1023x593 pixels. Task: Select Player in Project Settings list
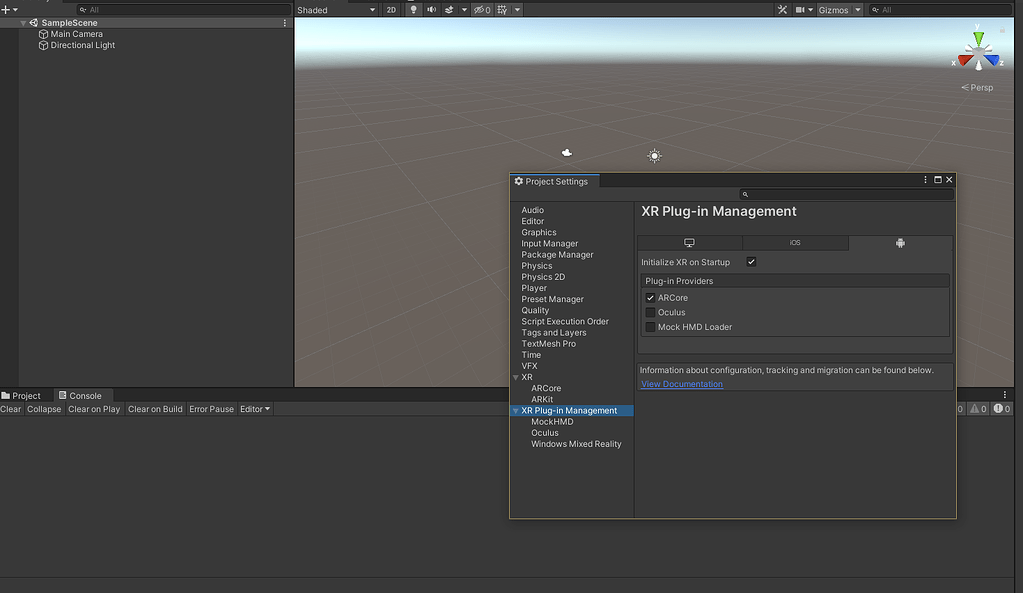coord(534,288)
